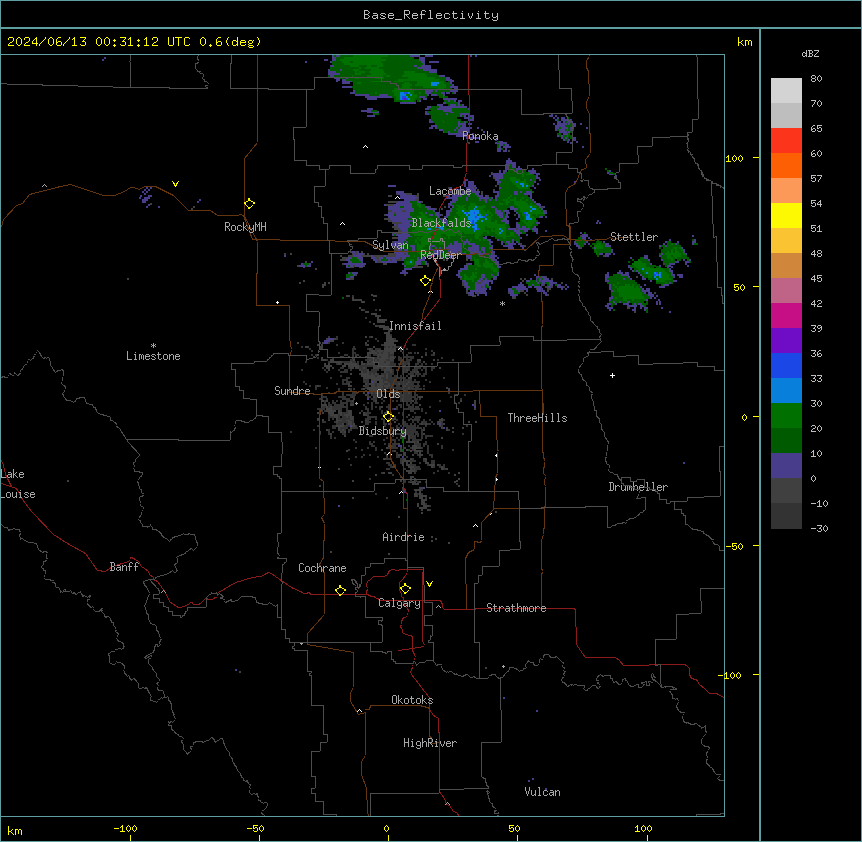Click the Base_Reflectivity title text

point(431,15)
